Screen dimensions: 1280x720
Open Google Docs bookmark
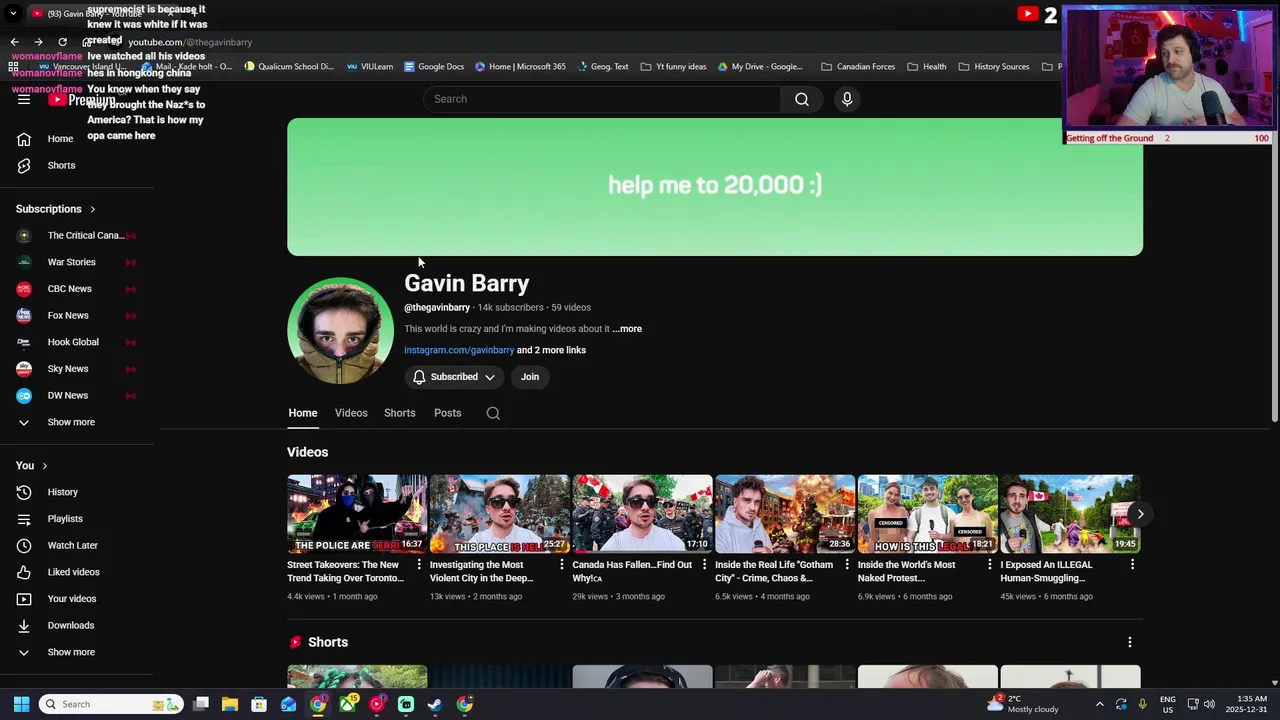coord(434,67)
